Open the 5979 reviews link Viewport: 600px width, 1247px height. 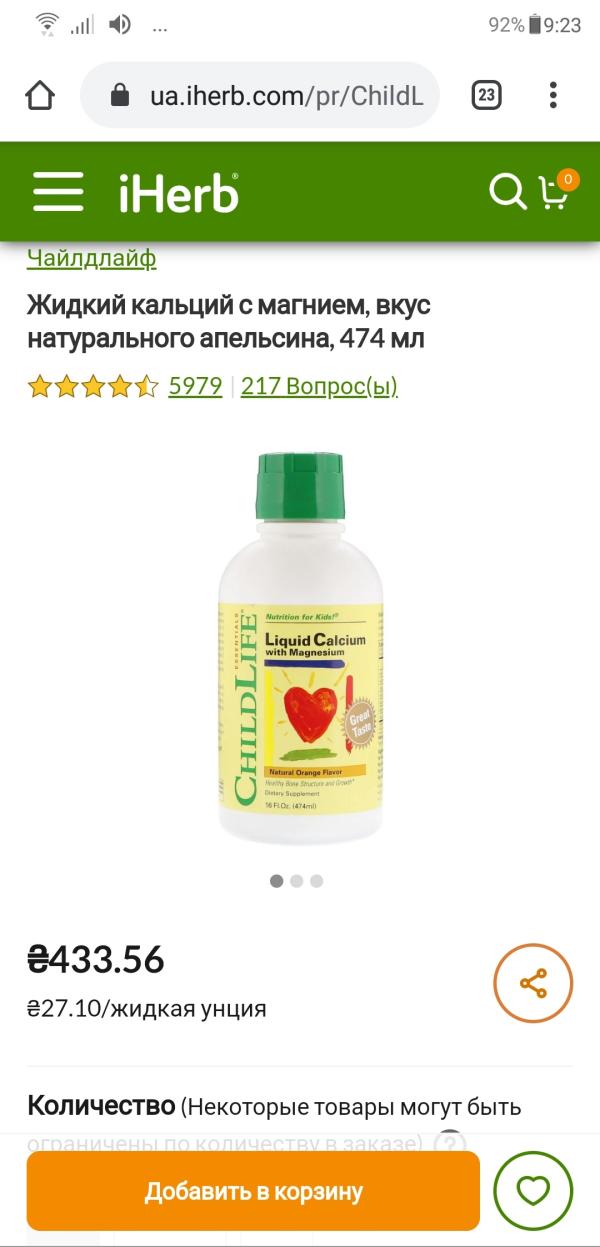coord(195,386)
